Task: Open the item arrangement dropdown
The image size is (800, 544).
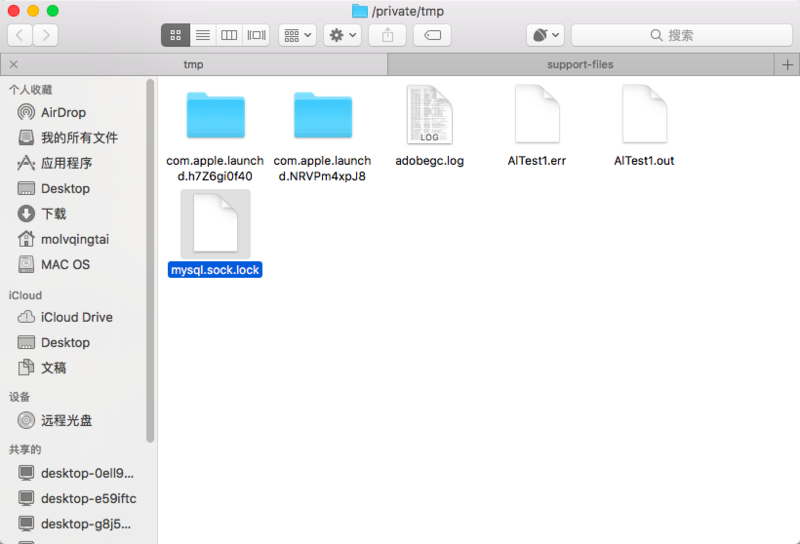Action: point(297,35)
